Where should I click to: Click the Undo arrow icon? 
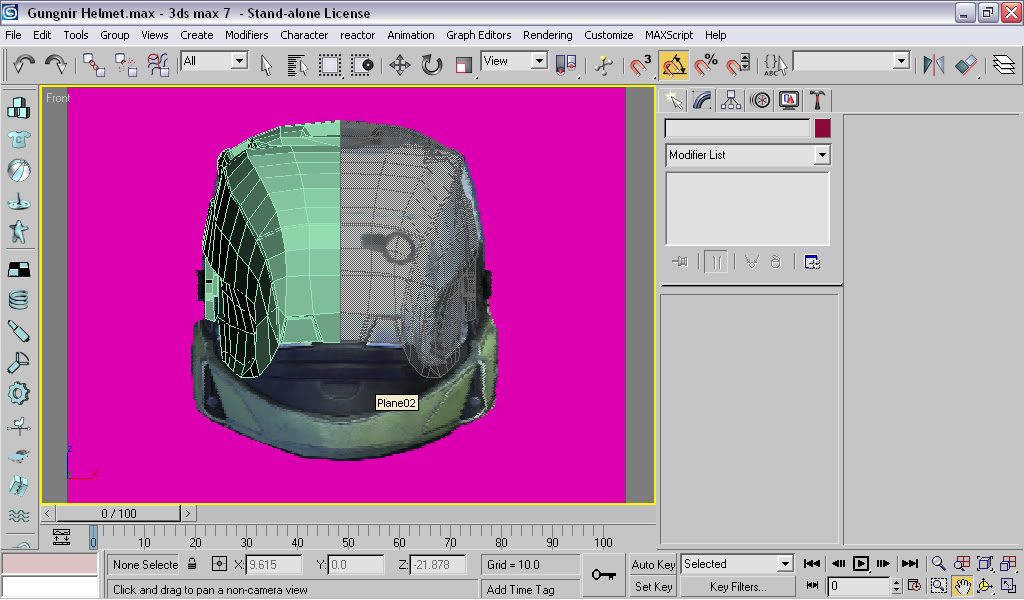24,66
